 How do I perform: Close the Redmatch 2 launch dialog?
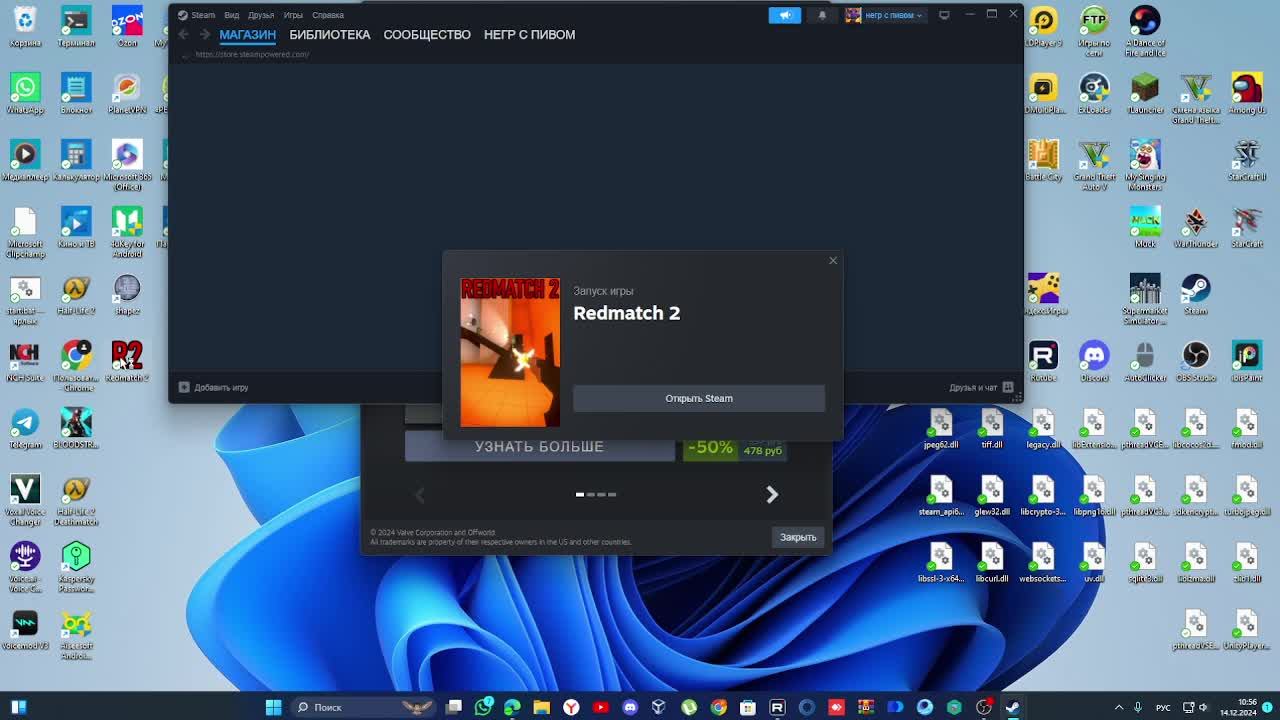(x=833, y=261)
